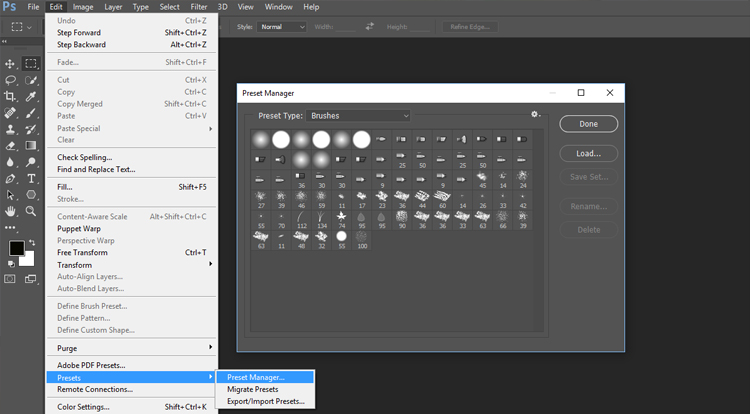Viewport: 750px width, 414px height.
Task: Click the Delete button
Action: (x=588, y=230)
